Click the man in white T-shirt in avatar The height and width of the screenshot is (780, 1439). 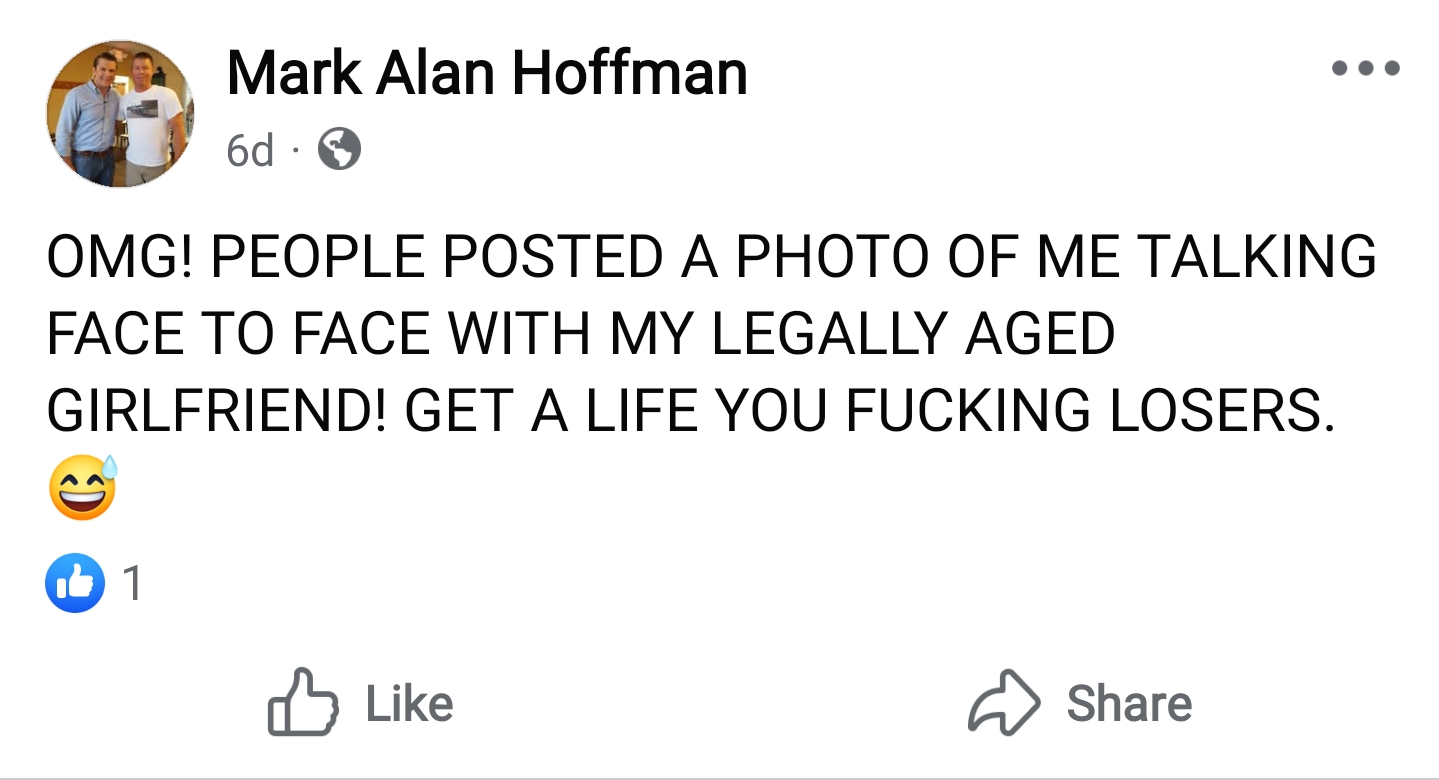click(152, 115)
